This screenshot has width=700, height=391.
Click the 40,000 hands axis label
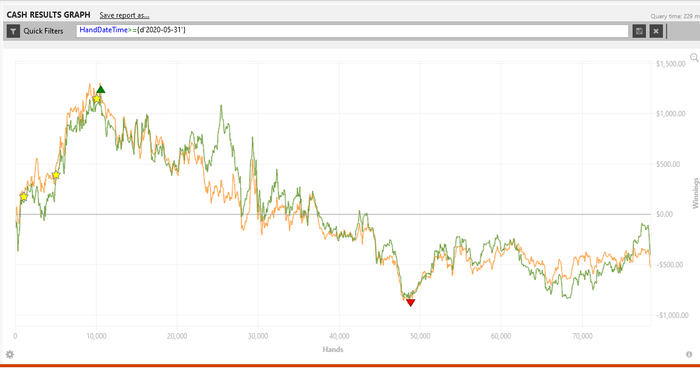click(339, 336)
